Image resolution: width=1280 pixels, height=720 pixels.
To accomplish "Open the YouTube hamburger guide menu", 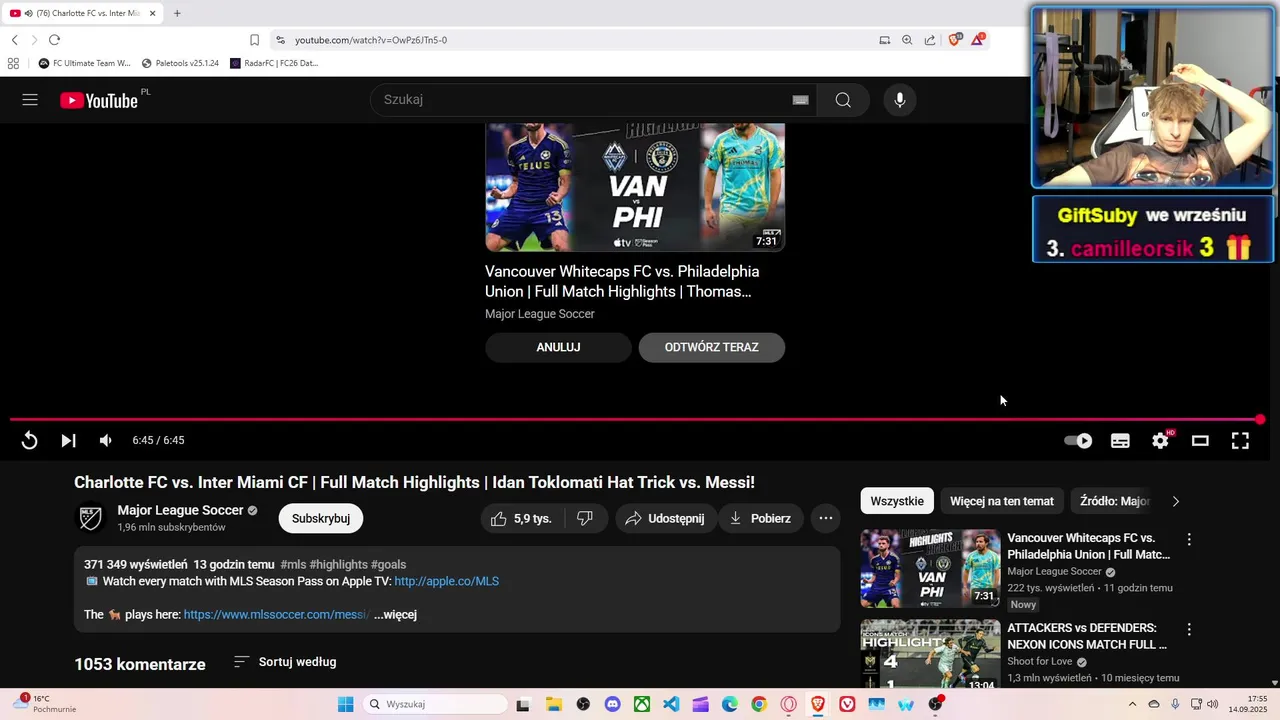I will 30,100.
